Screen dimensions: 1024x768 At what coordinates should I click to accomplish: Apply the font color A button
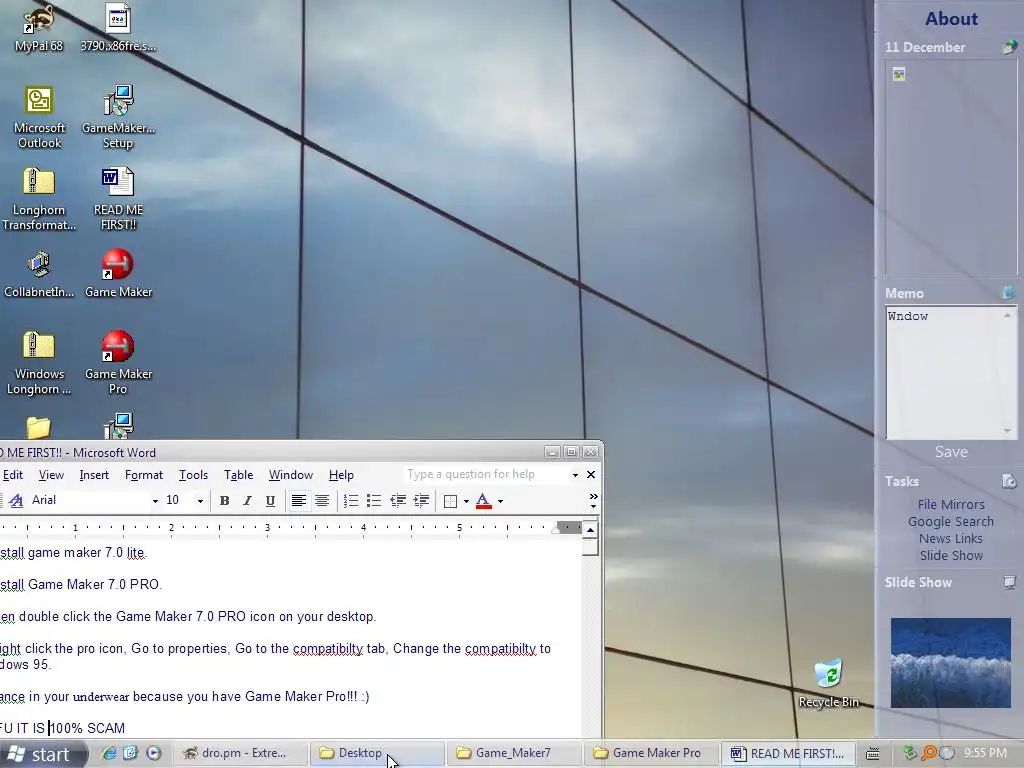coord(483,501)
